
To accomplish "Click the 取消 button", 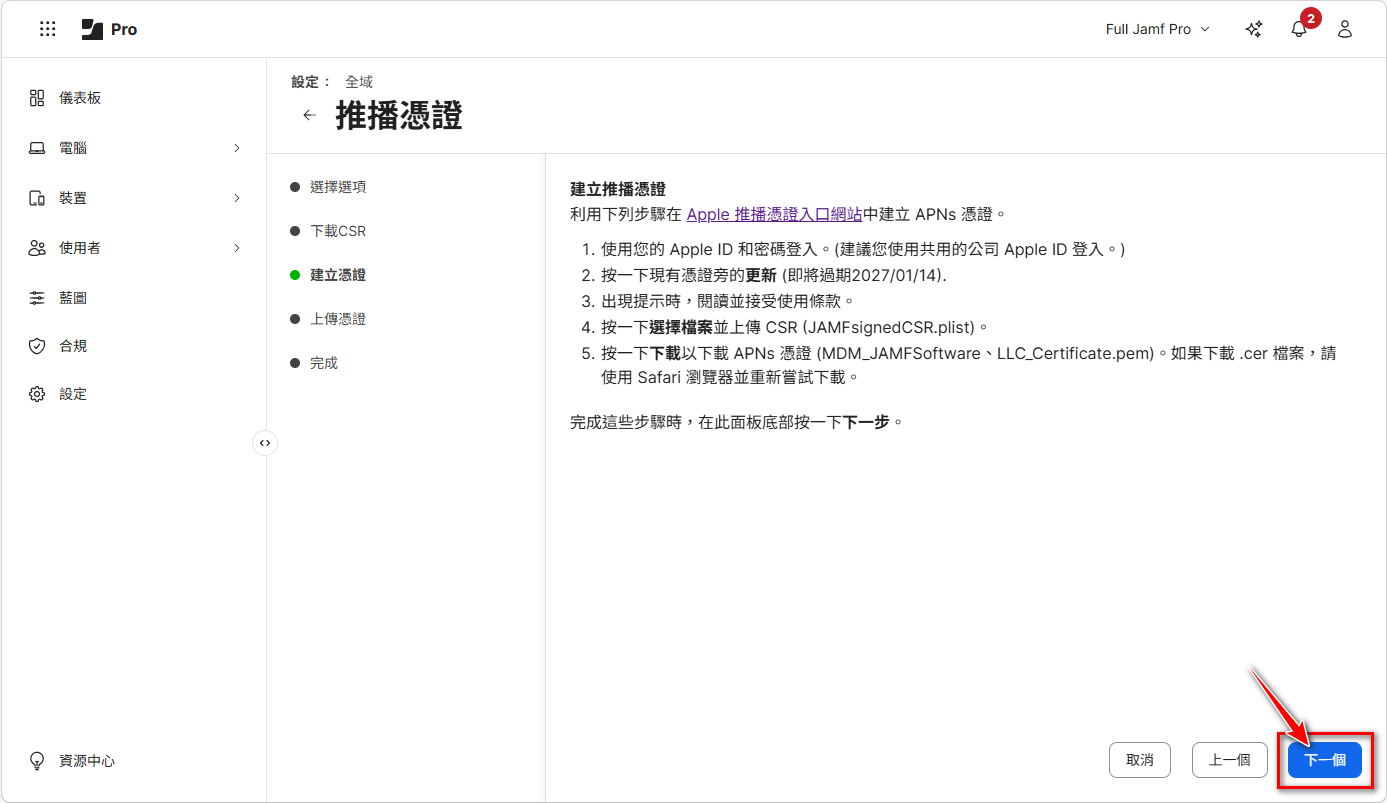I will (1139, 760).
